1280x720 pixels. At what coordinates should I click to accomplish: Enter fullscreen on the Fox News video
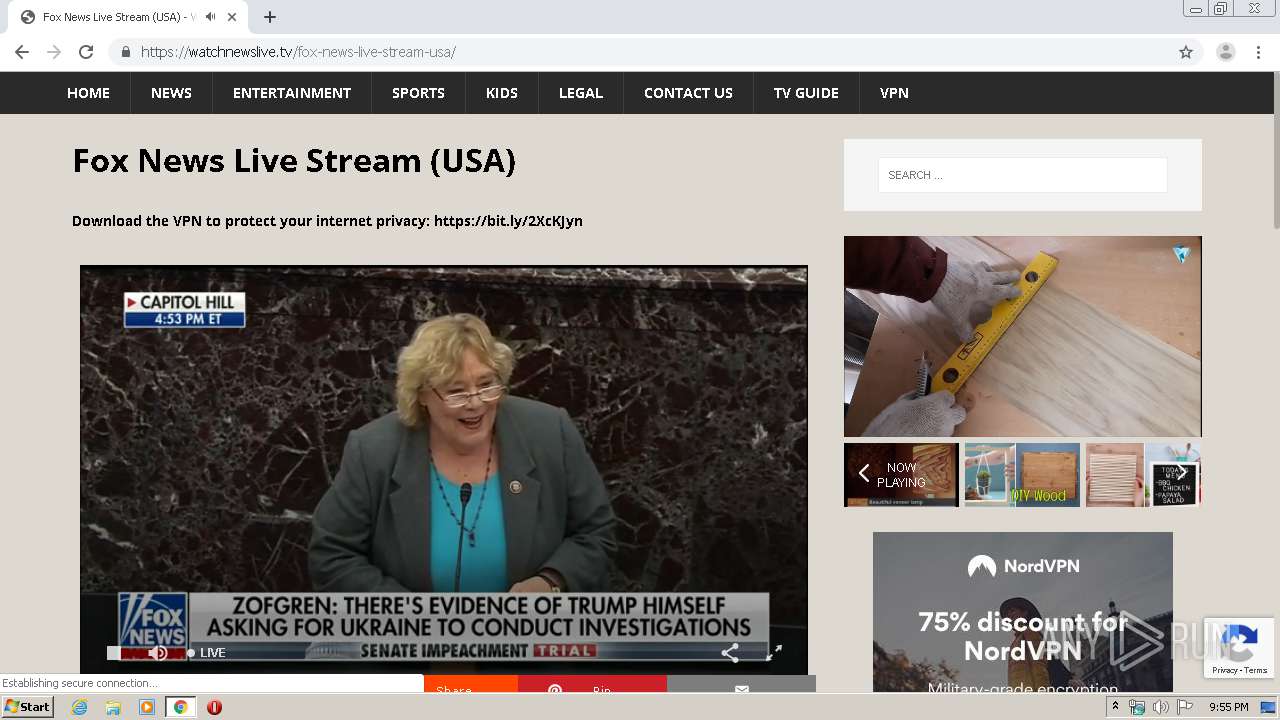pos(774,653)
